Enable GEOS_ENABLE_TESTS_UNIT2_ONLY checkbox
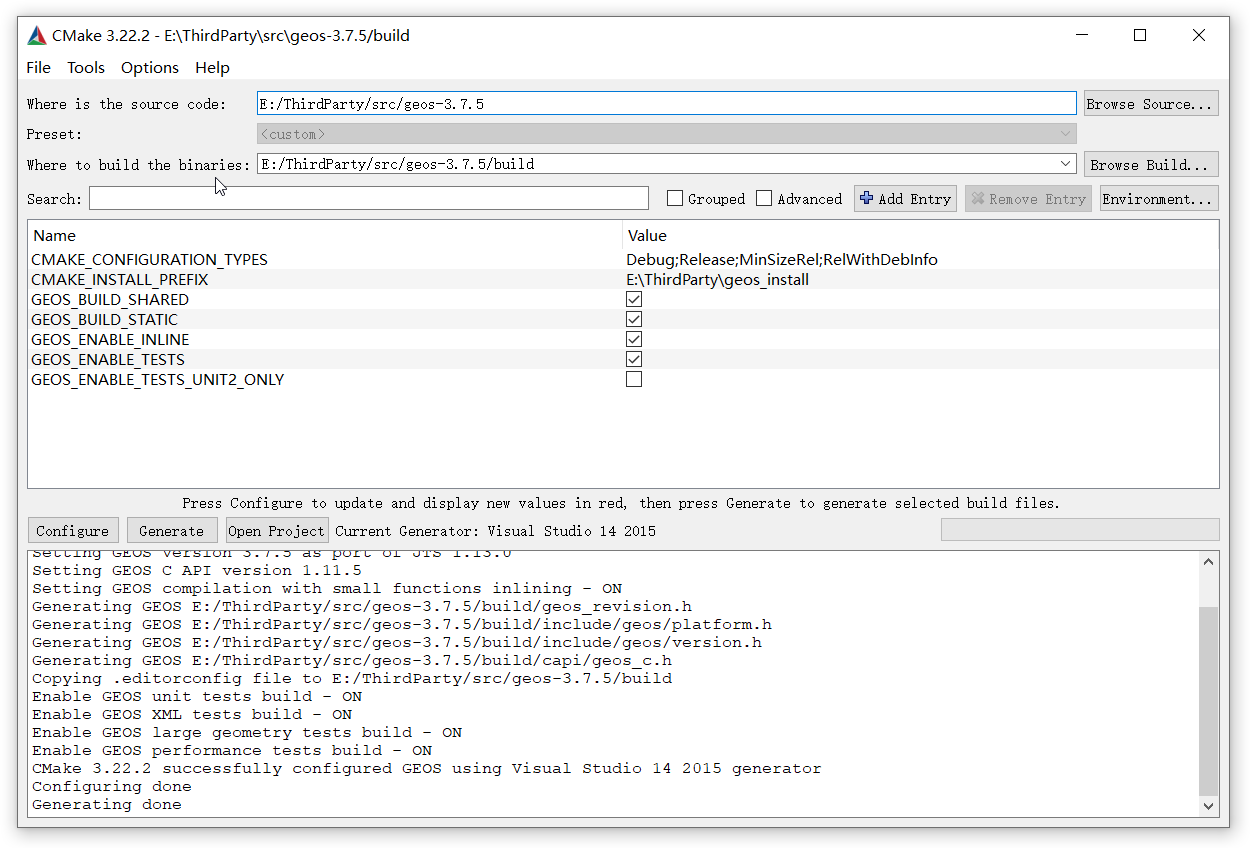 tap(634, 379)
